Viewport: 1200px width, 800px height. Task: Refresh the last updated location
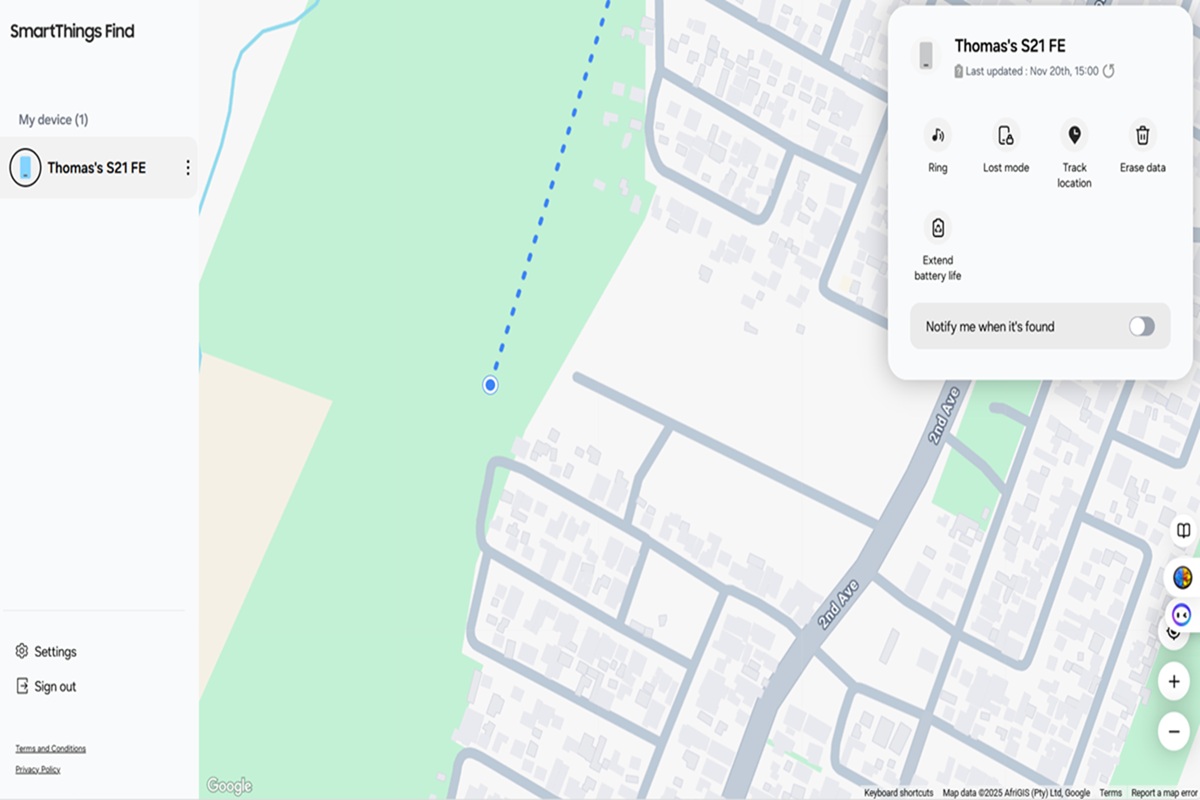[1108, 71]
